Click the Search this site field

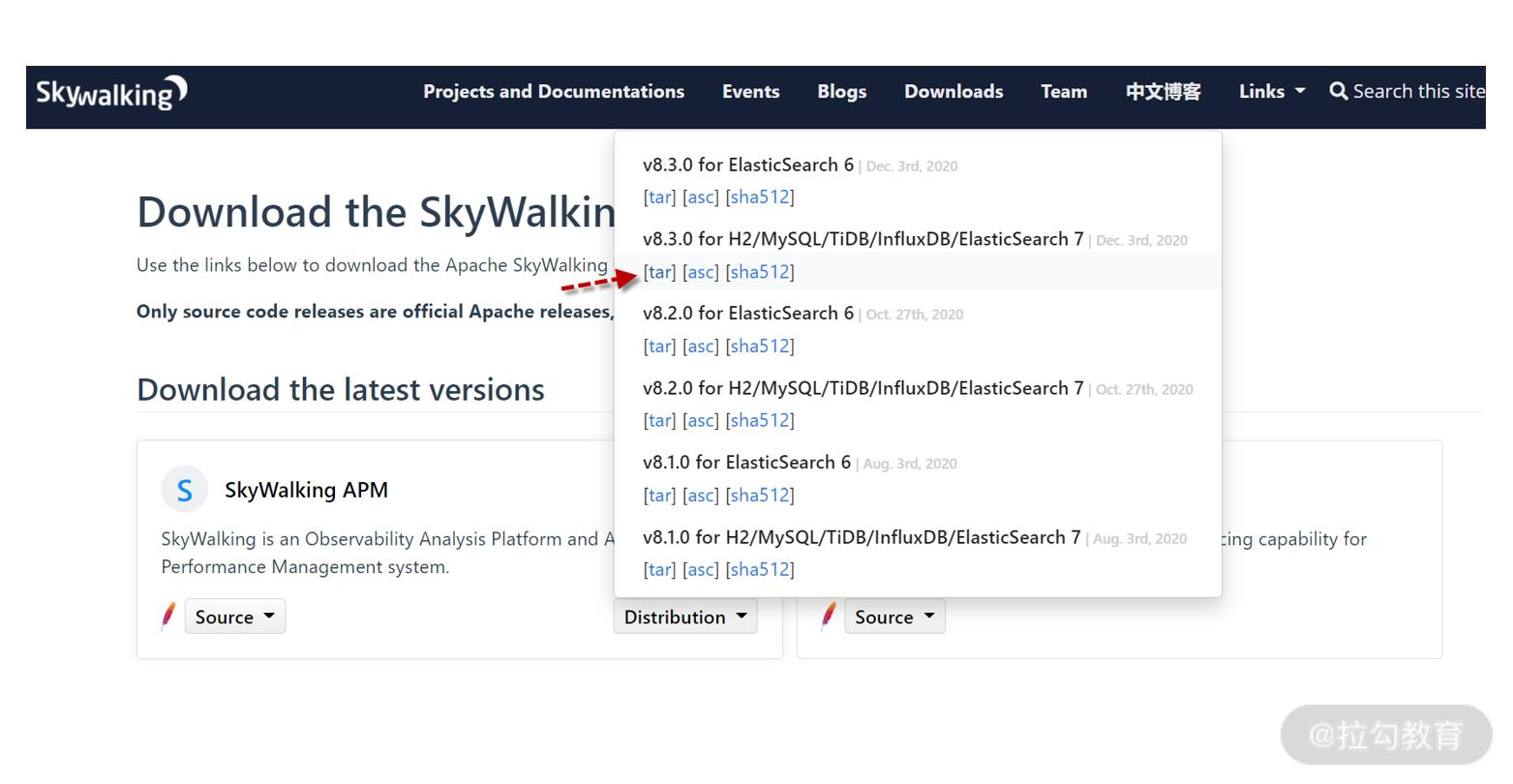[x=1418, y=91]
